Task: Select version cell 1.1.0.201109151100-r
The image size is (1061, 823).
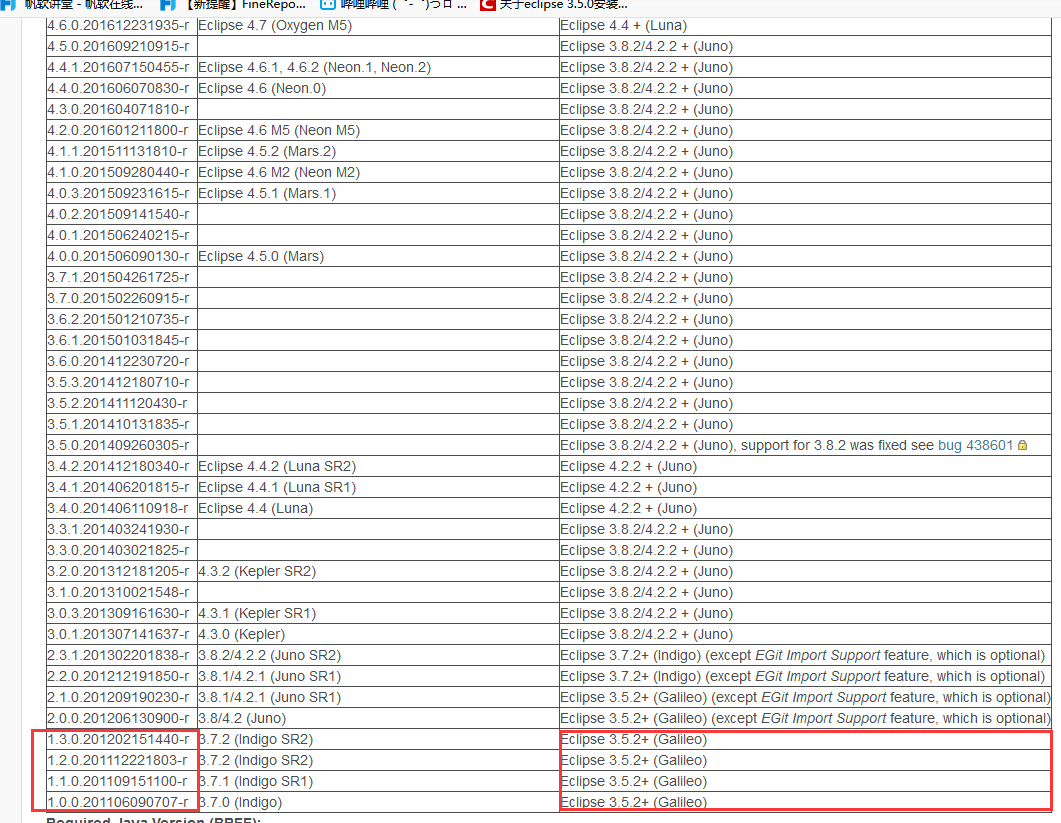Action: click(122, 780)
